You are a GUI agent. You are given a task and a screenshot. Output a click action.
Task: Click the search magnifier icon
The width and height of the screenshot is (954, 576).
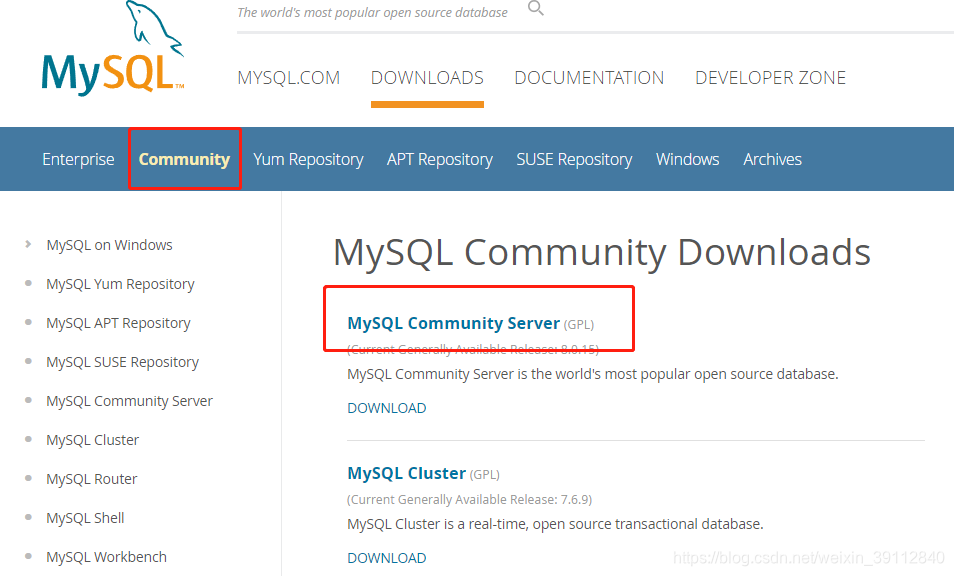pyautogui.click(x=535, y=8)
